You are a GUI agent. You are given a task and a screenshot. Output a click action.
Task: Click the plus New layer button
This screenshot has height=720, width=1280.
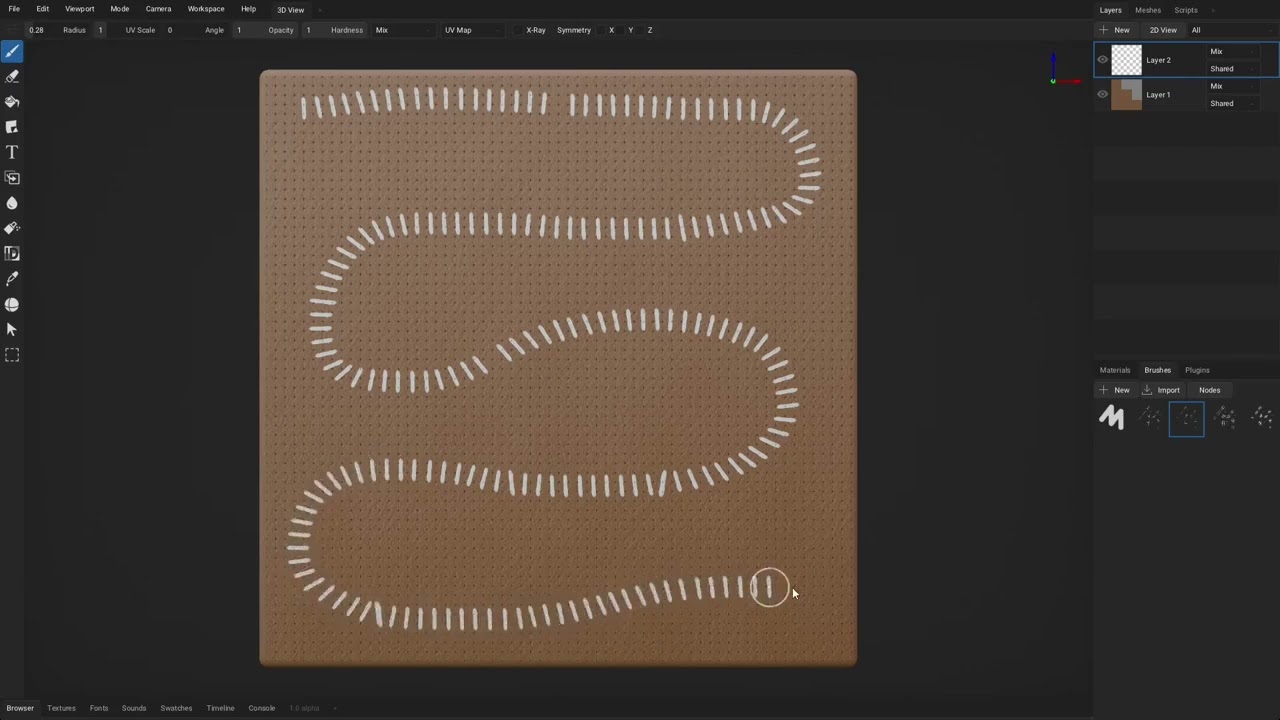click(1115, 30)
